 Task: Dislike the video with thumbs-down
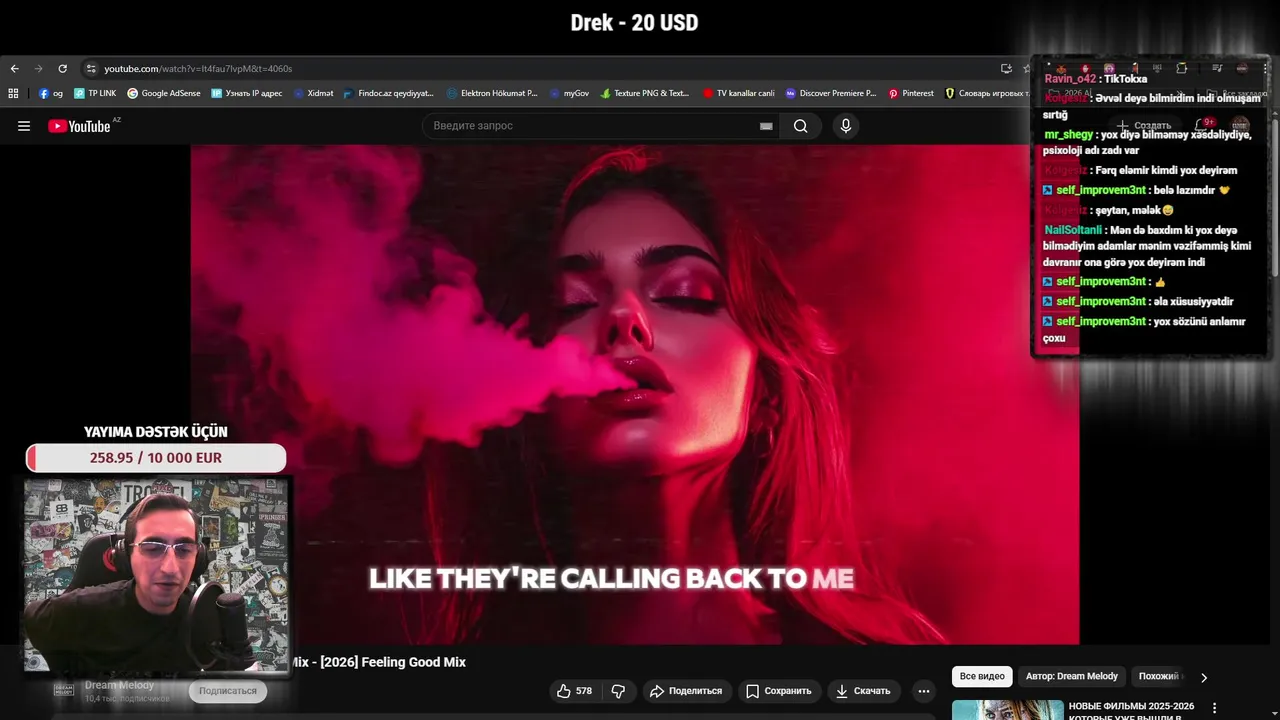coord(618,691)
